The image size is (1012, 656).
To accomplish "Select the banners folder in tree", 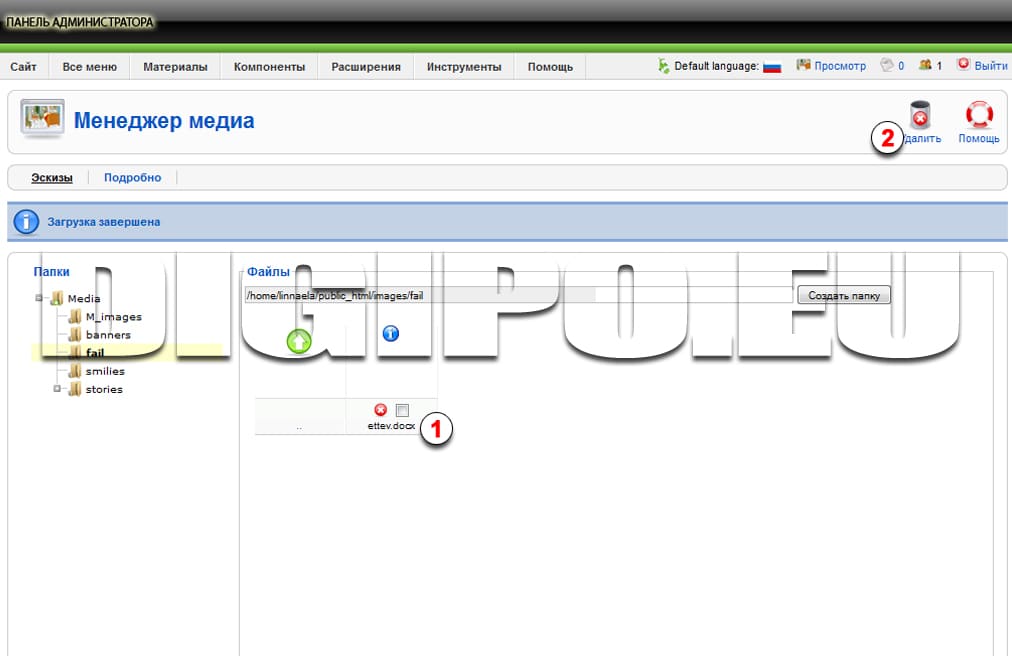I will [108, 335].
